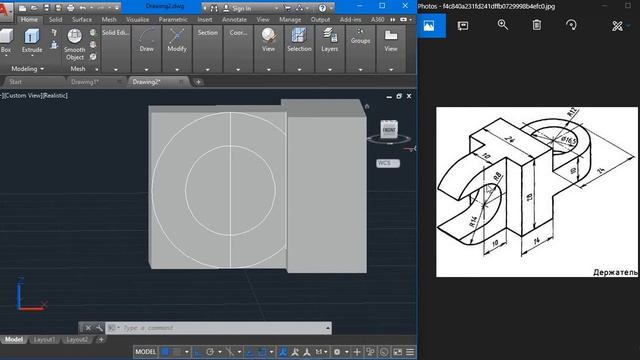The width and height of the screenshot is (640, 360).
Task: Toggle snap mode in status bar
Action: coord(176,352)
